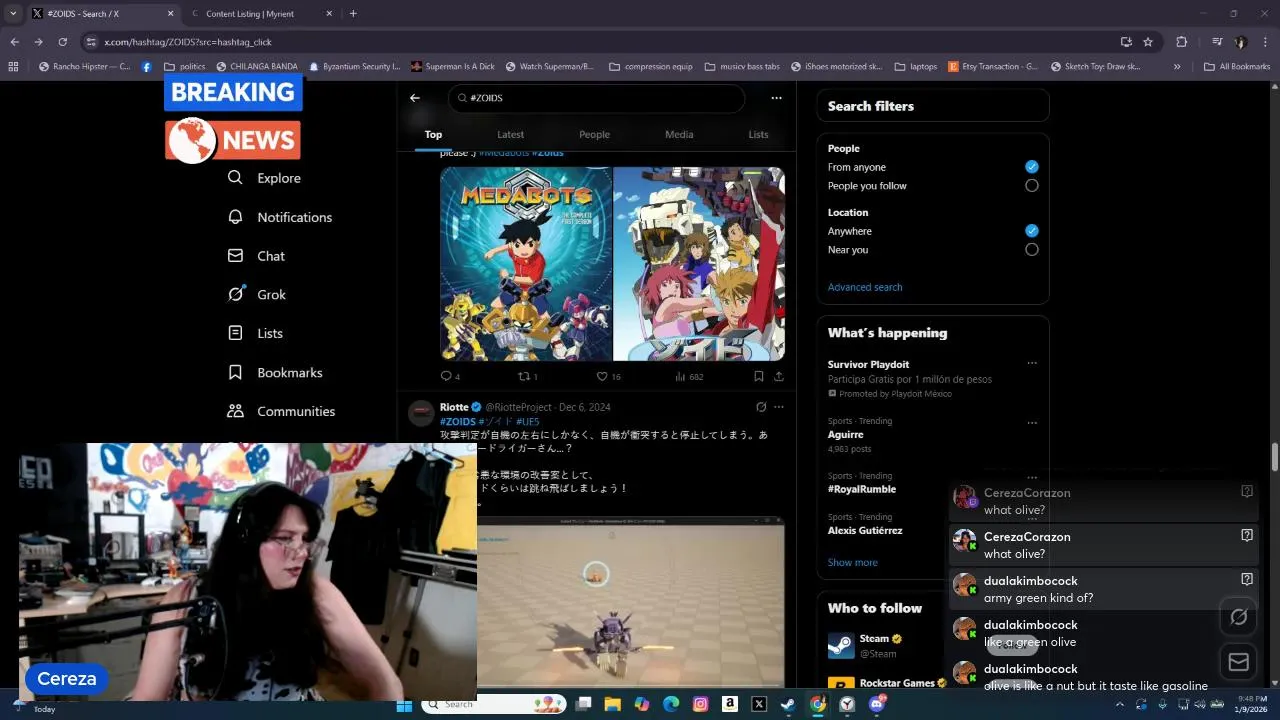Open Advanced search link
This screenshot has width=1280, height=720.
tap(865, 287)
